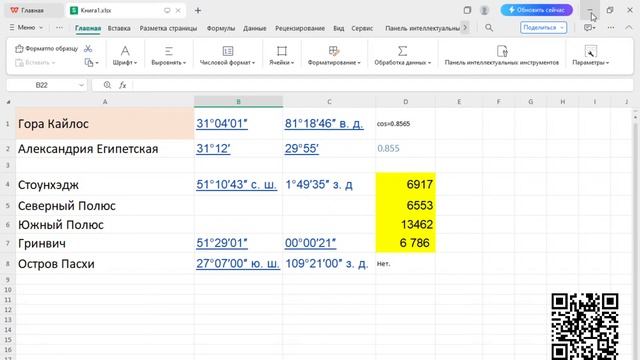Click the Name Box showing B22
This screenshot has width=640, height=360.
42,85
